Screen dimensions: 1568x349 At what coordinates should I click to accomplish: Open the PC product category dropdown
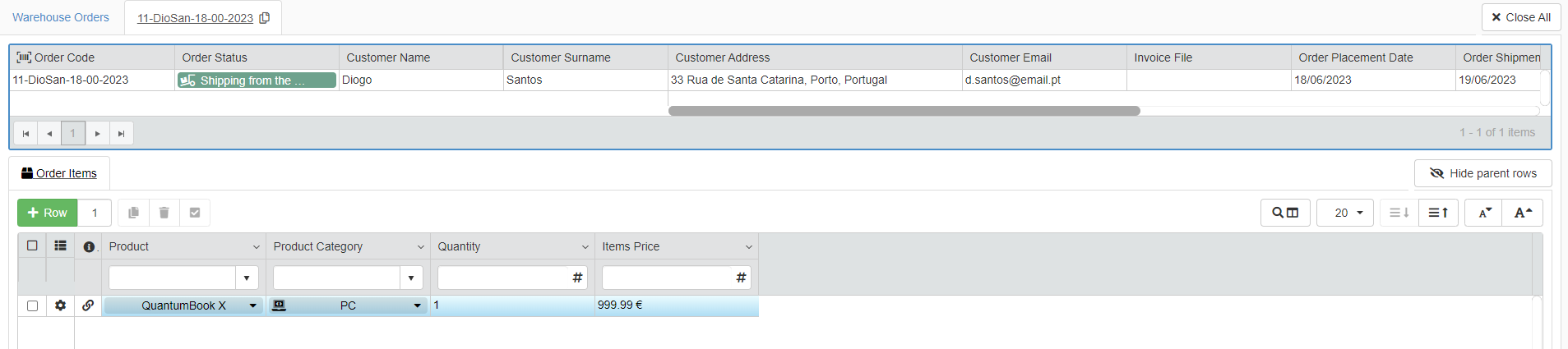417,305
